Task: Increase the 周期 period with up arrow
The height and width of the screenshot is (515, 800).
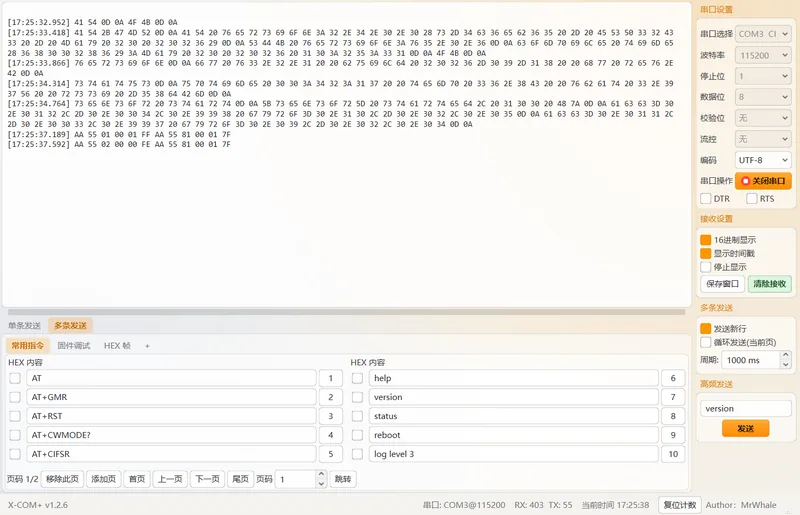Action: pyautogui.click(x=786, y=355)
